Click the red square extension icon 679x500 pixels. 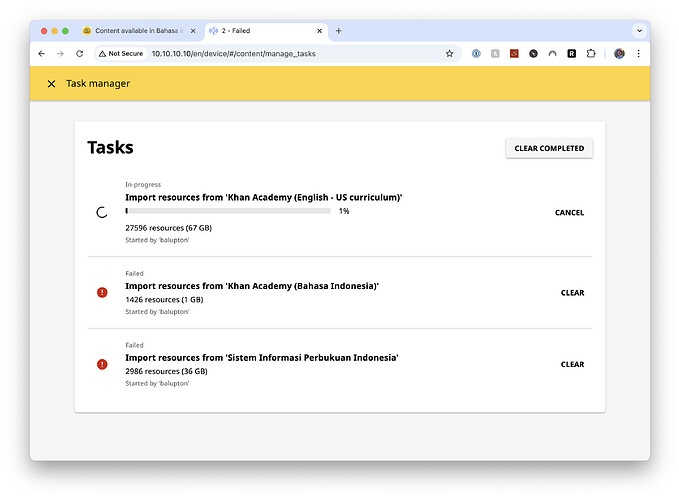(514, 54)
